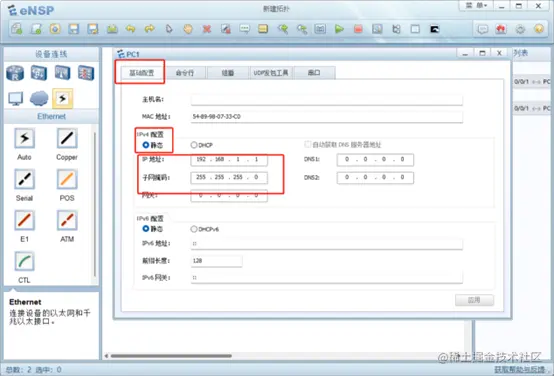Click the Print toolbar icon

point(112,29)
